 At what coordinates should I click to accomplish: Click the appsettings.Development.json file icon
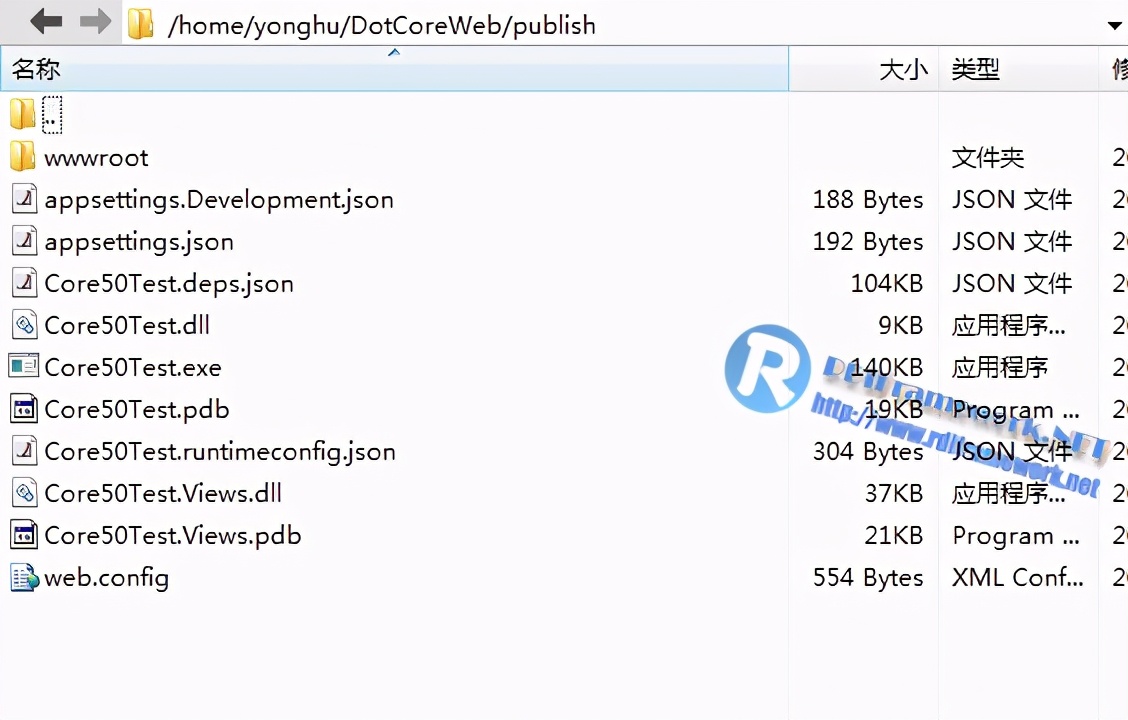click(x=24, y=199)
